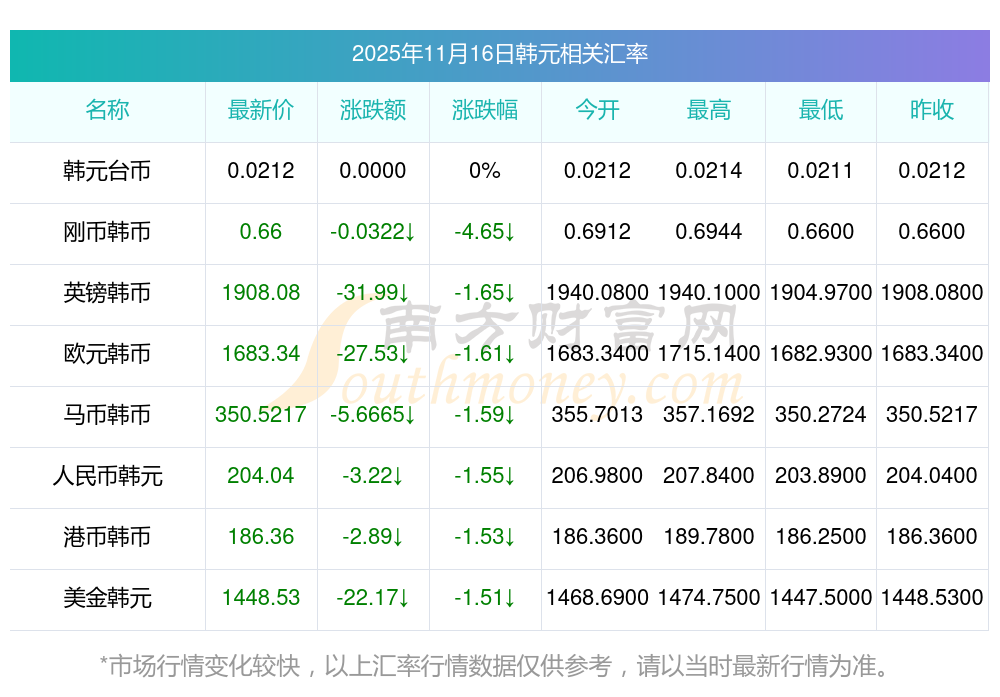The width and height of the screenshot is (1000, 697).
Task: Click the 2025年11月16日韩元相关汇率 title banner
Action: [x=499, y=54]
